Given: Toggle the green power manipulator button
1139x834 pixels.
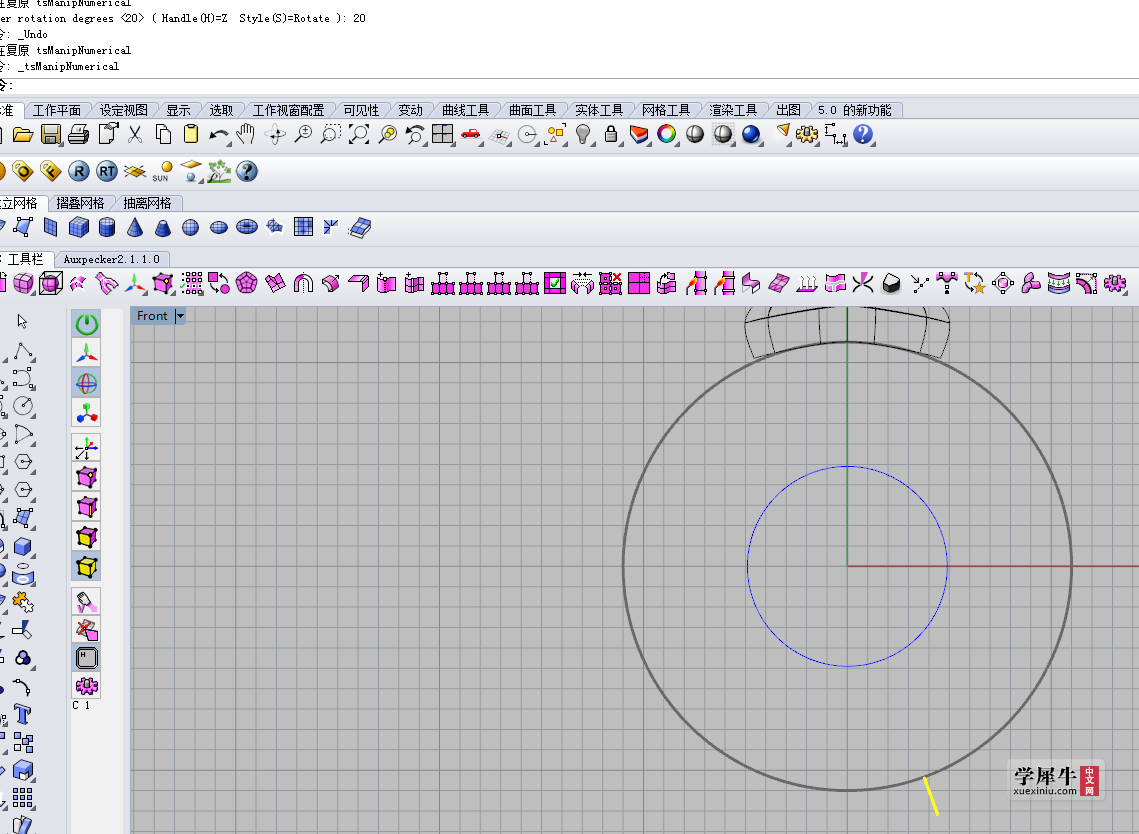Looking at the screenshot, I should (x=86, y=323).
